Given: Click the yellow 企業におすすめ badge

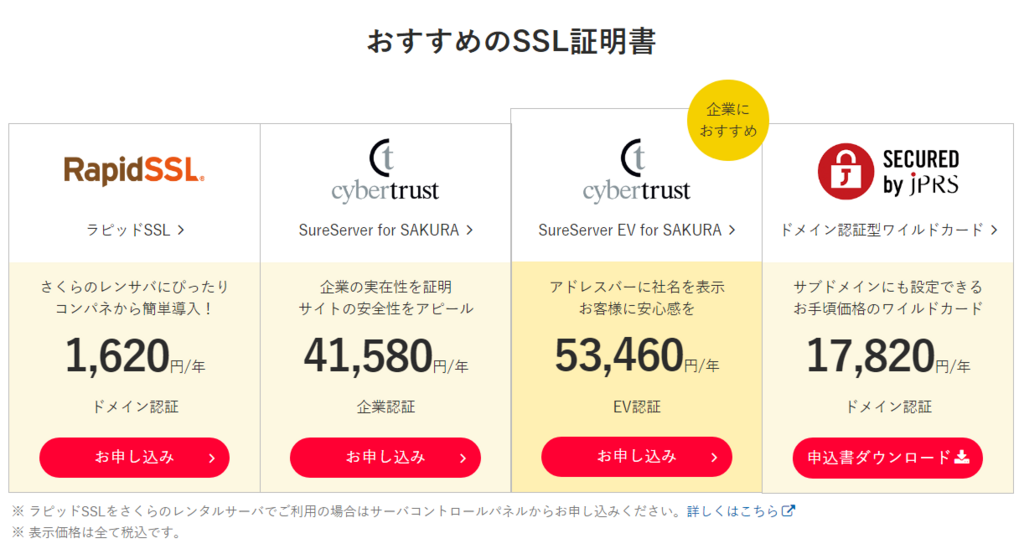Looking at the screenshot, I should point(725,120).
